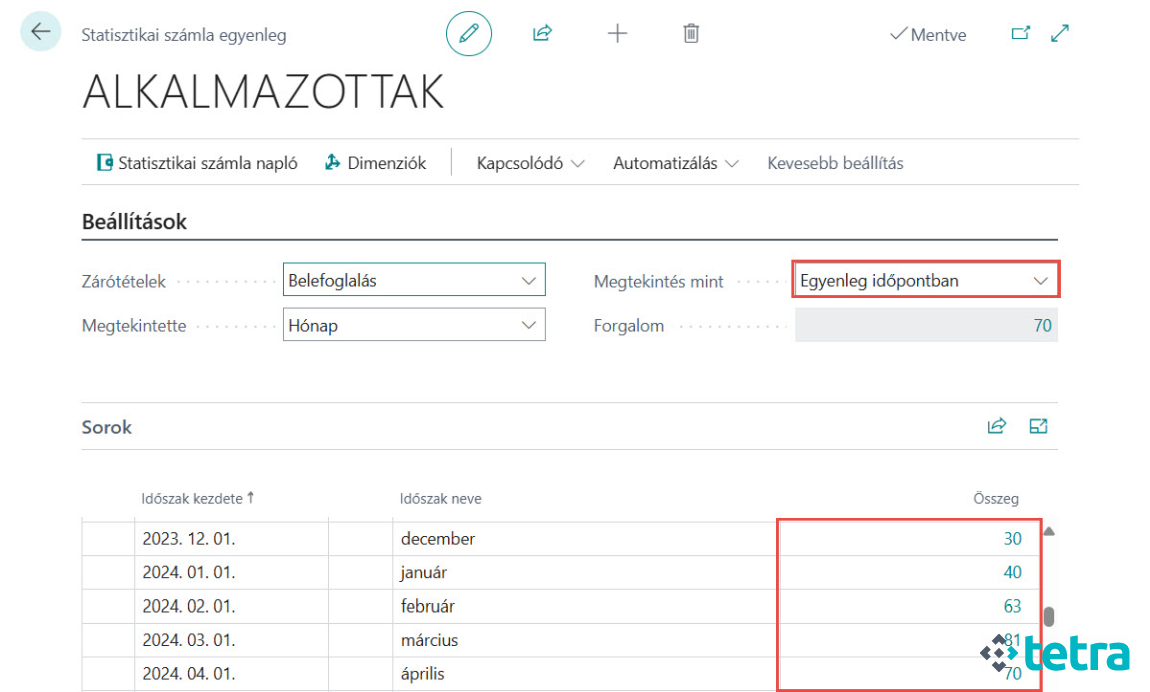This screenshot has height=692, width=1150.
Task: Open the Megtekintette dropdown
Action: click(530, 324)
